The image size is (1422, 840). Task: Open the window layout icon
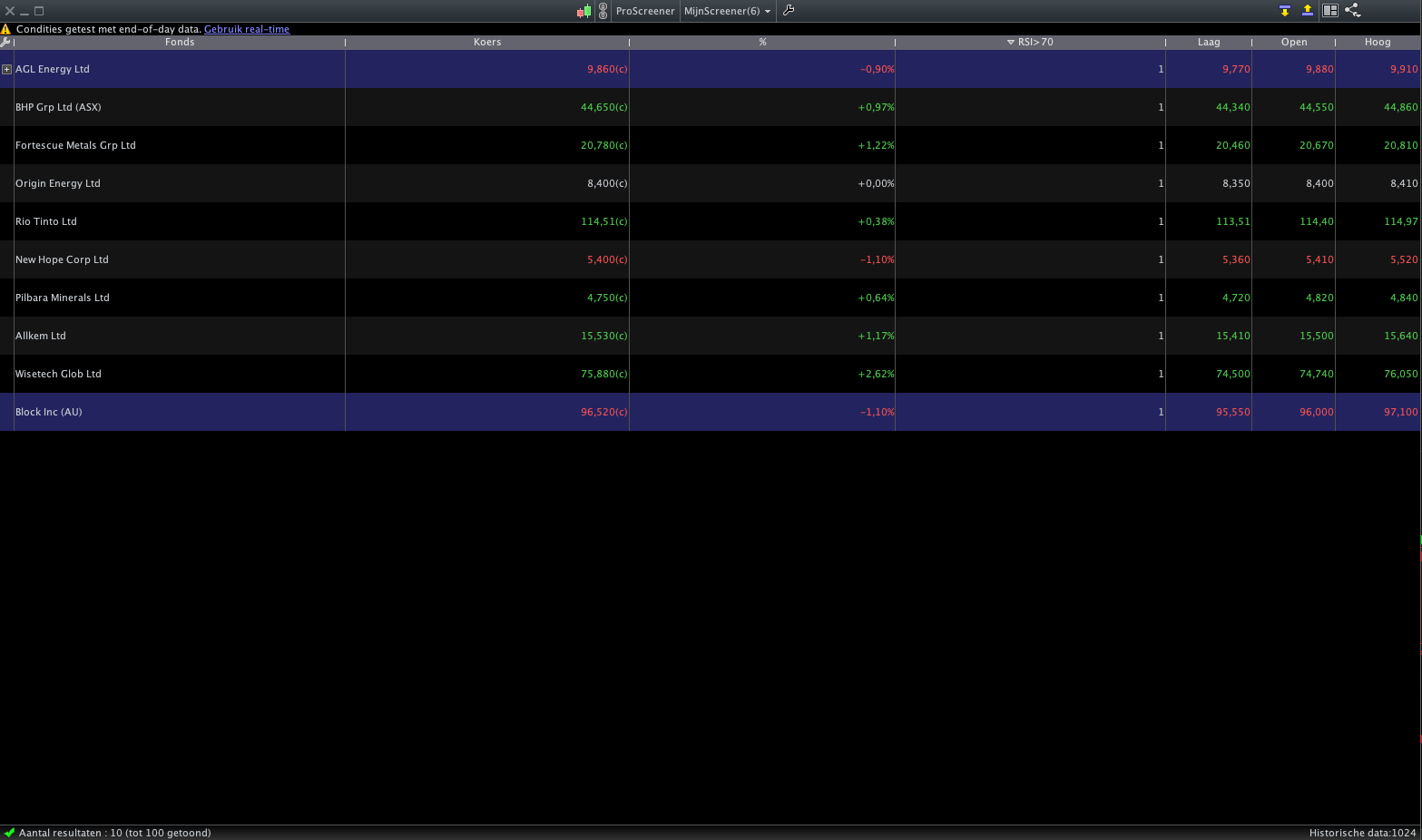[1329, 11]
